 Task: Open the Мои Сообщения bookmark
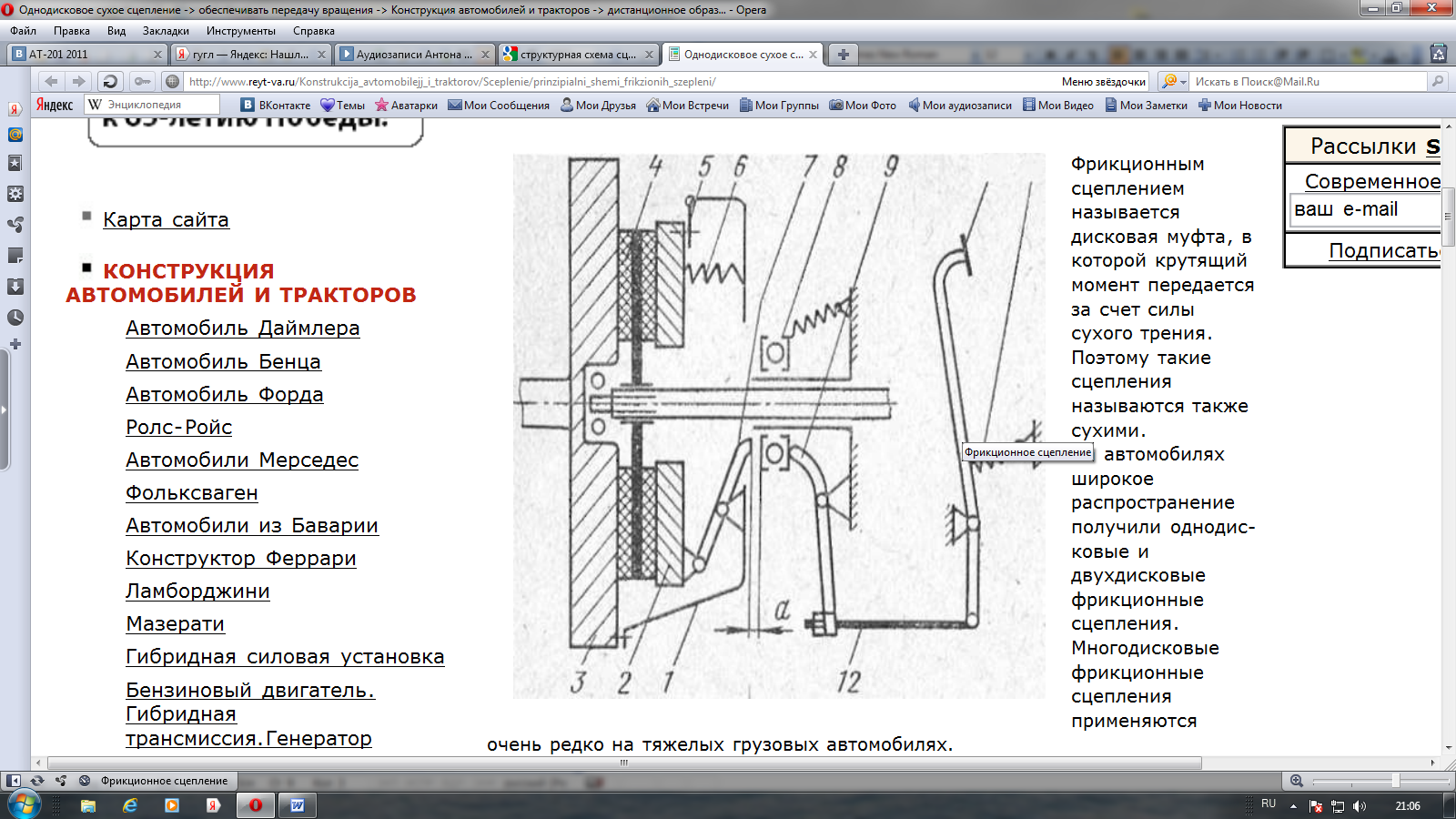499,105
